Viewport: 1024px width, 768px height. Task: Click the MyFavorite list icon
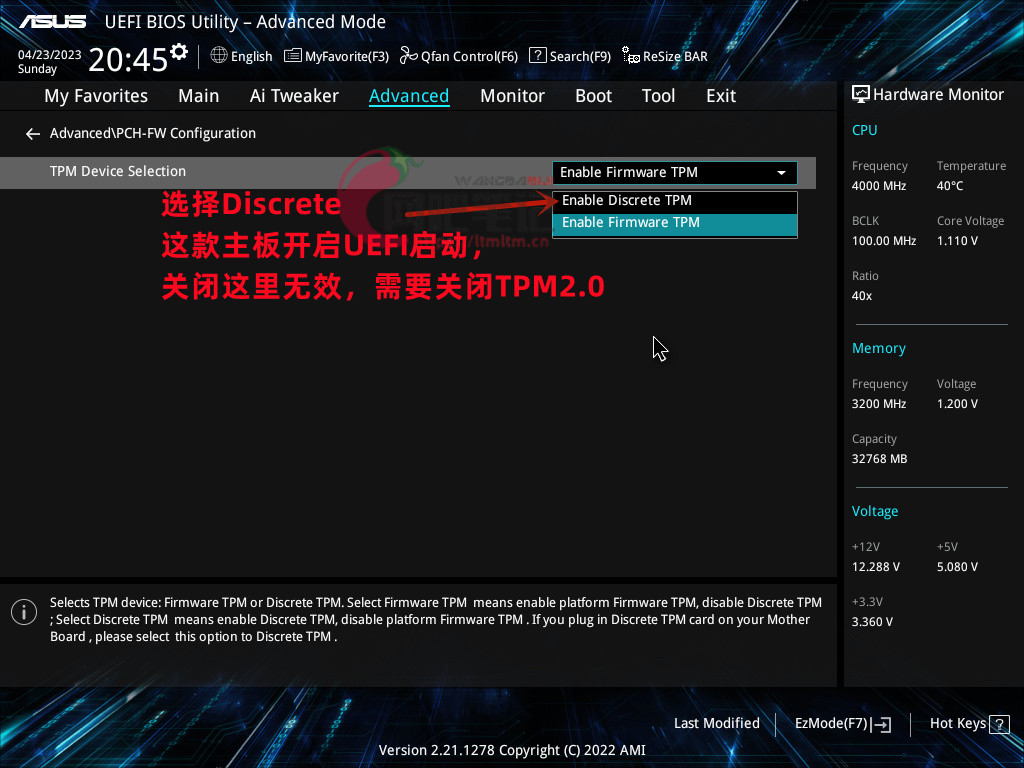(293, 56)
